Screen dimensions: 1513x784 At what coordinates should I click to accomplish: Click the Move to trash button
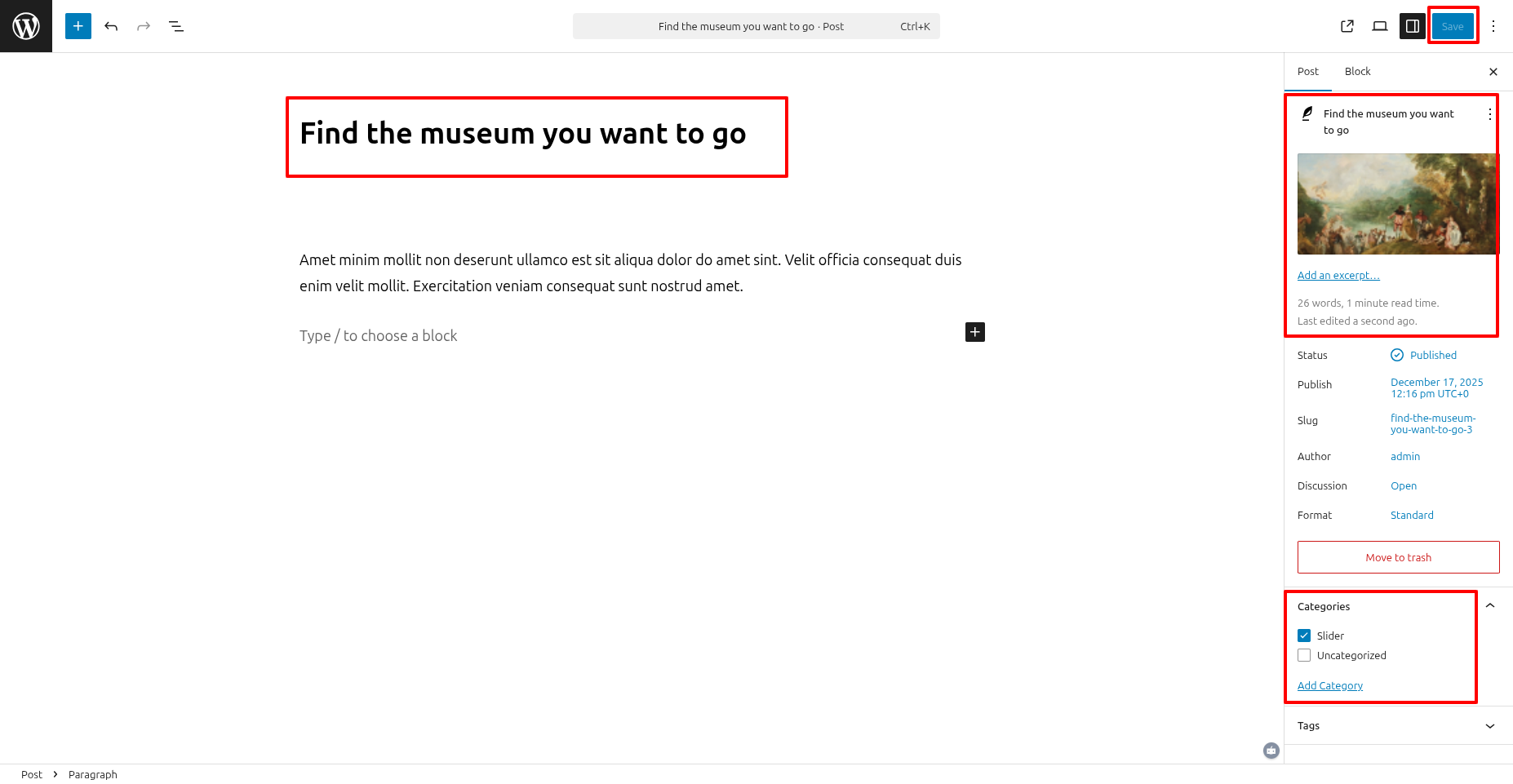tap(1398, 557)
